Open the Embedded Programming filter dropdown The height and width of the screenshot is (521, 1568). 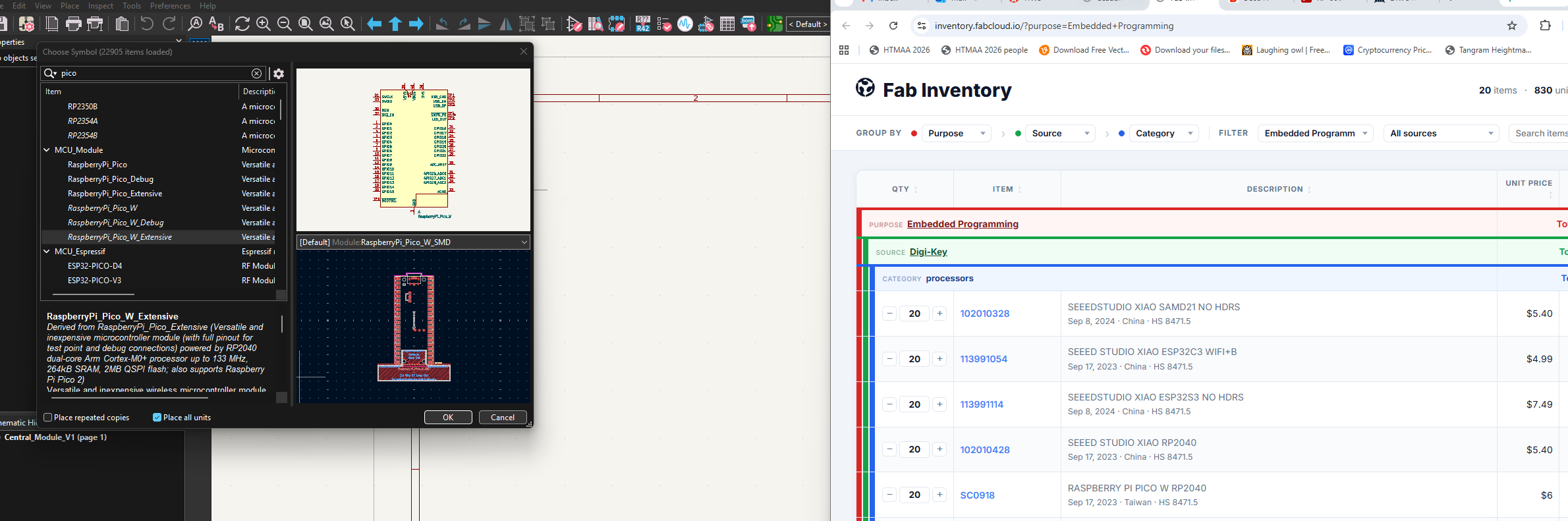pos(1316,133)
